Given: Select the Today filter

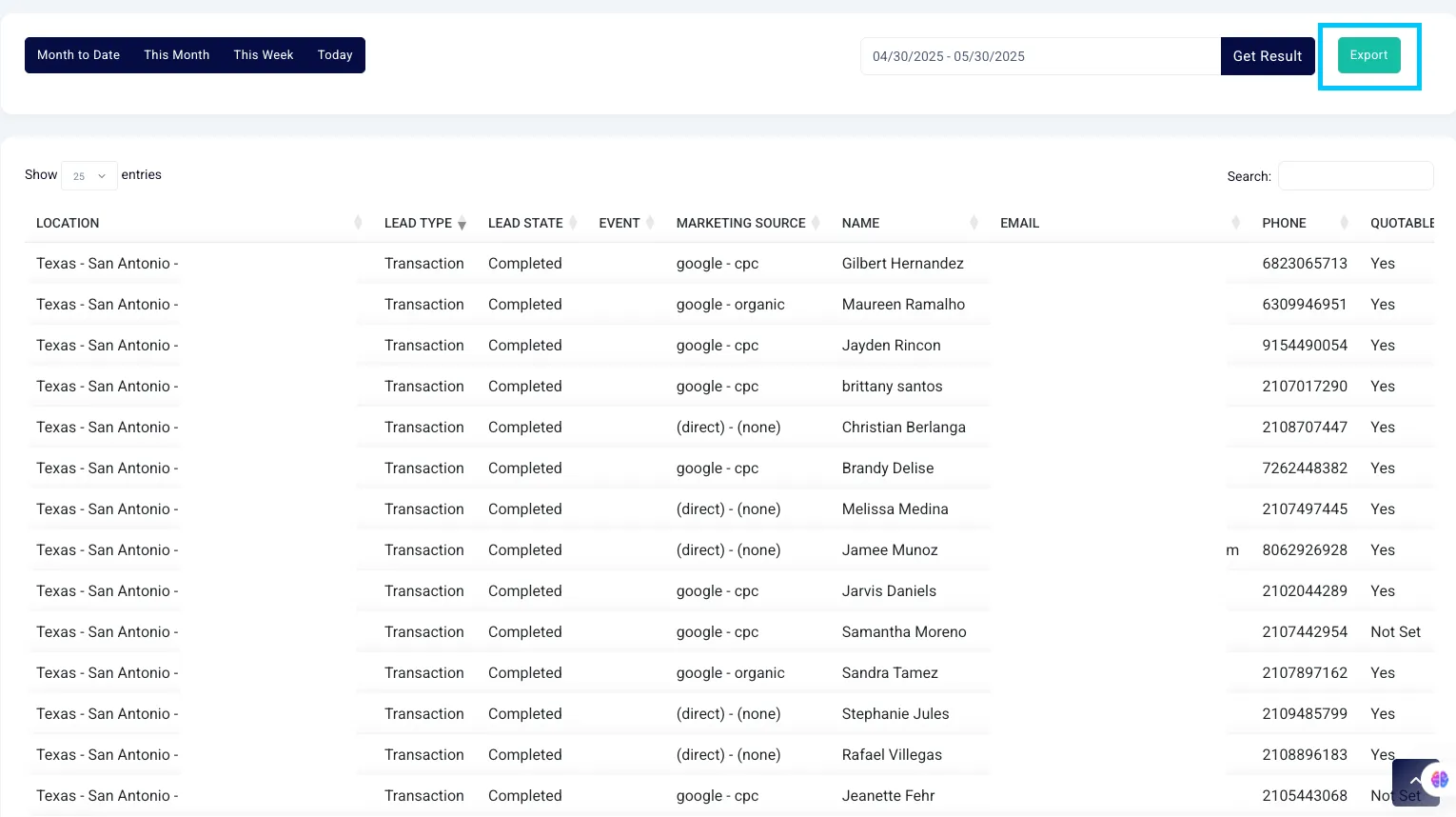Looking at the screenshot, I should [335, 55].
